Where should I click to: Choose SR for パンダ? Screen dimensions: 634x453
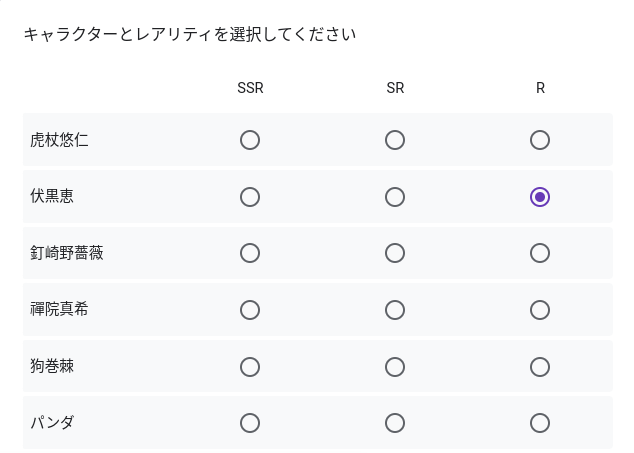pos(395,423)
